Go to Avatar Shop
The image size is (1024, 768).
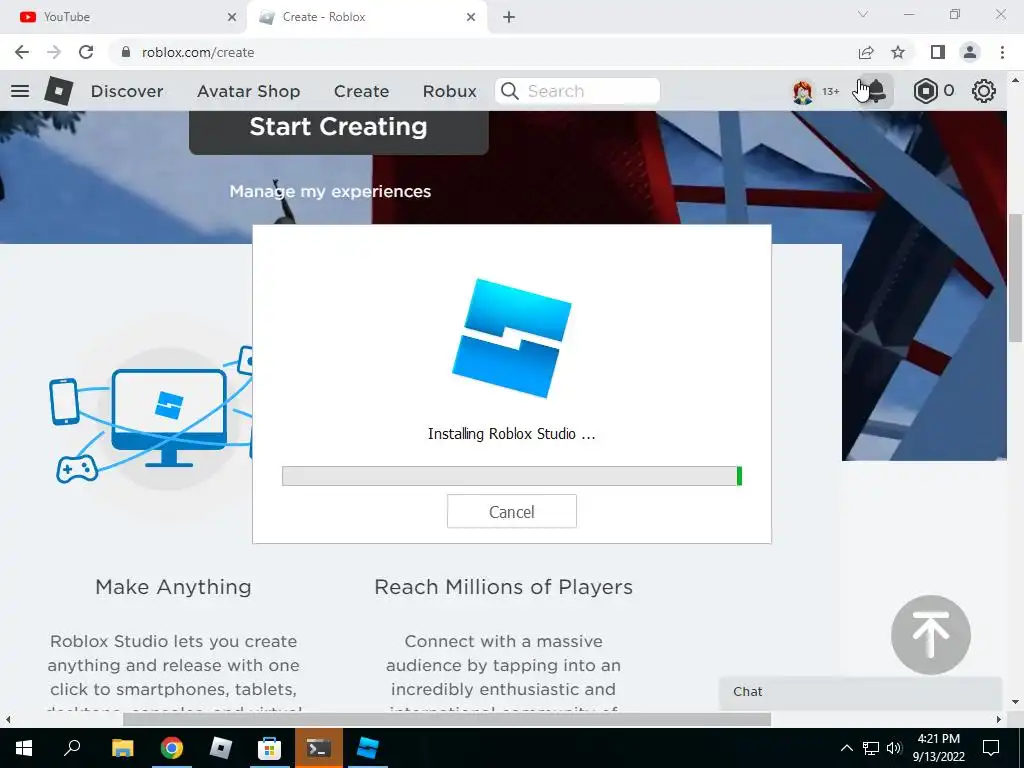pyautogui.click(x=249, y=91)
